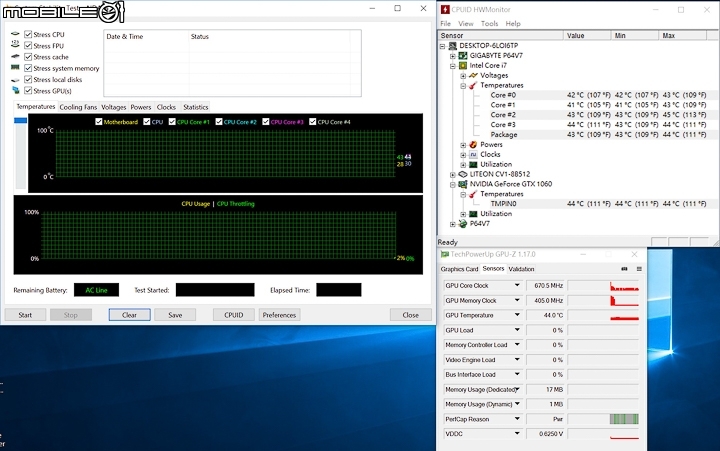Toggle the Stress local disks checkbox
Image resolution: width=720 pixels, height=451 pixels.
pyautogui.click(x=28, y=79)
